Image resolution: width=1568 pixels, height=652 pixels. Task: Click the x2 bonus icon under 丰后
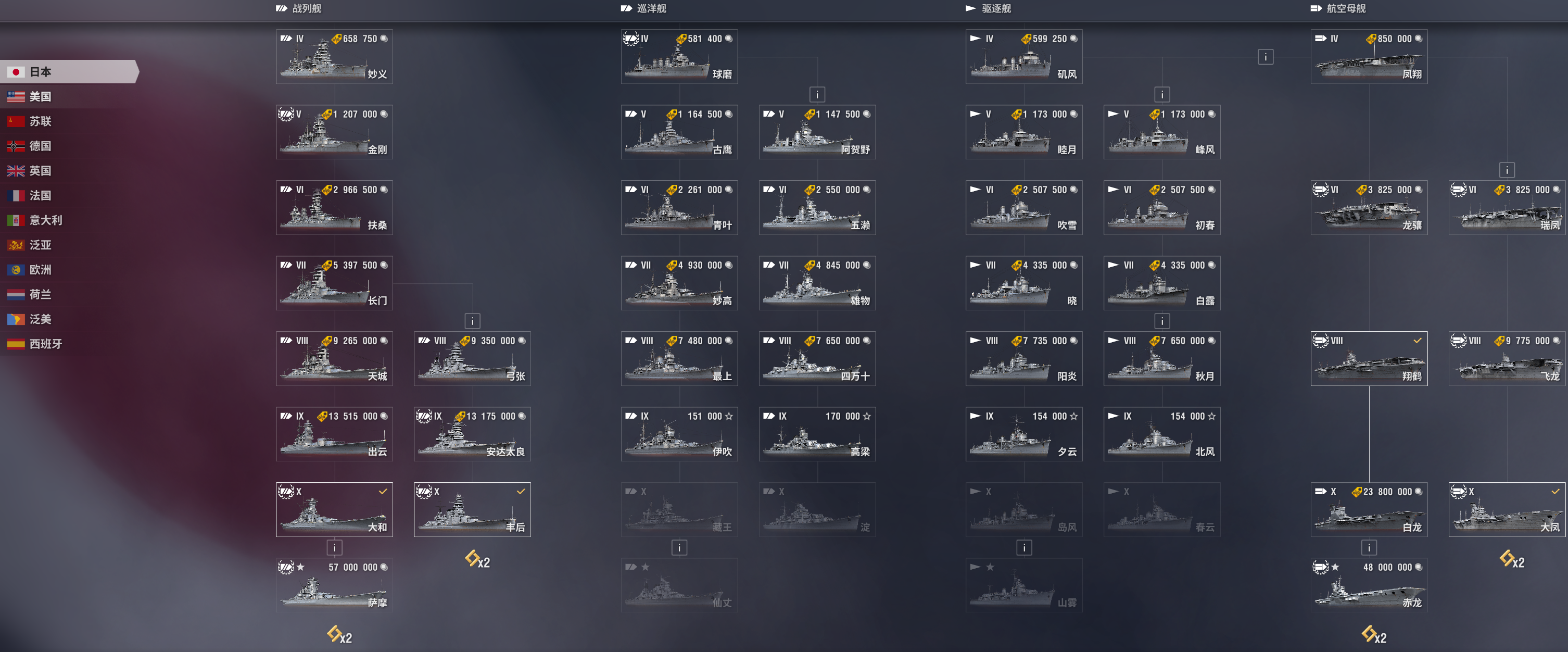(x=477, y=559)
